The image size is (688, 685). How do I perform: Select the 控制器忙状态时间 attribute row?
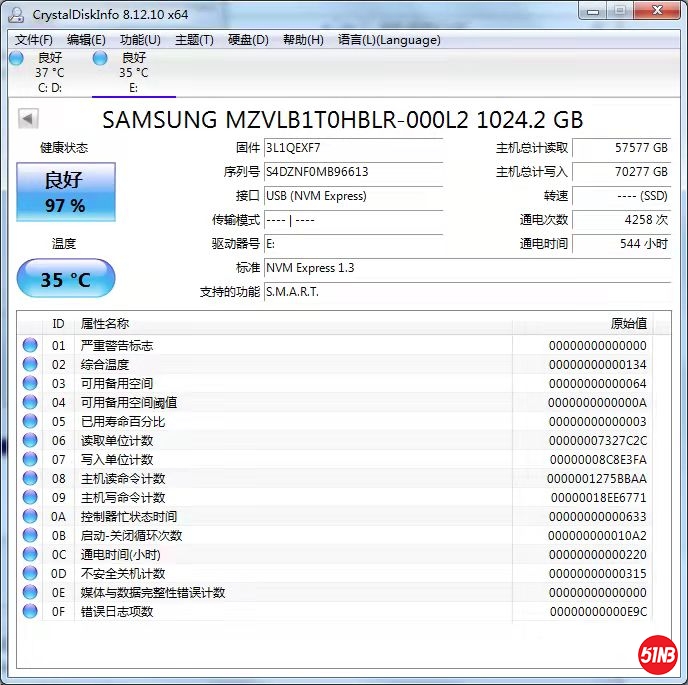click(x=335, y=516)
